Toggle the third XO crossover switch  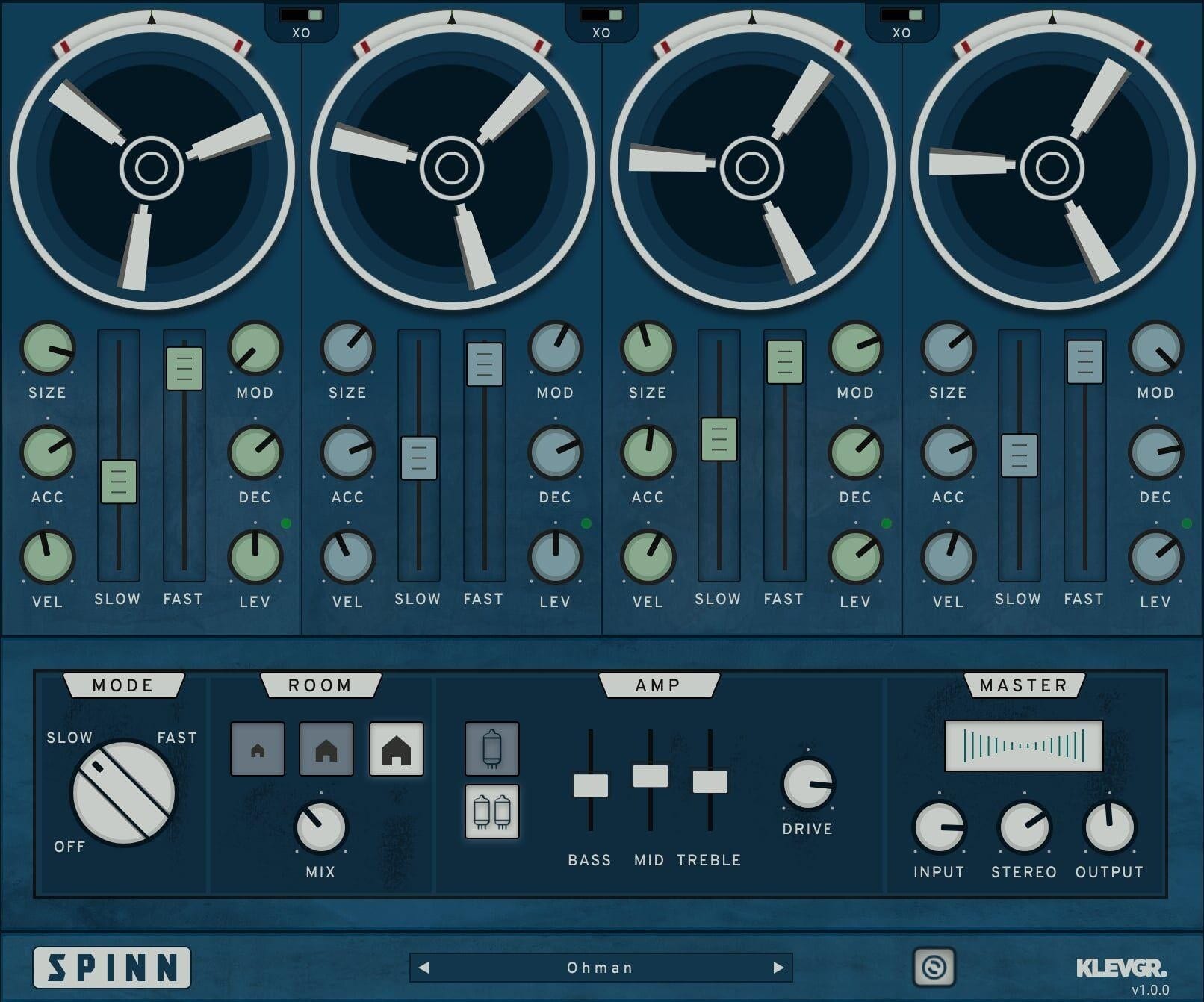(902, 14)
